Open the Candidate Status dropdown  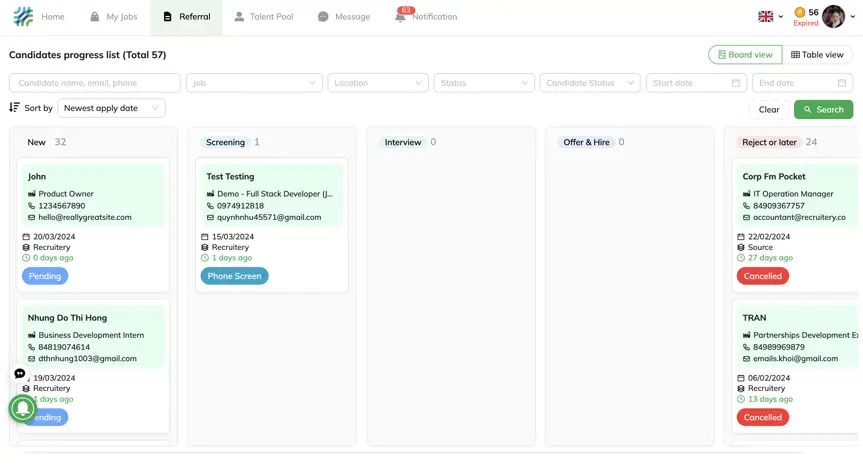tap(590, 83)
